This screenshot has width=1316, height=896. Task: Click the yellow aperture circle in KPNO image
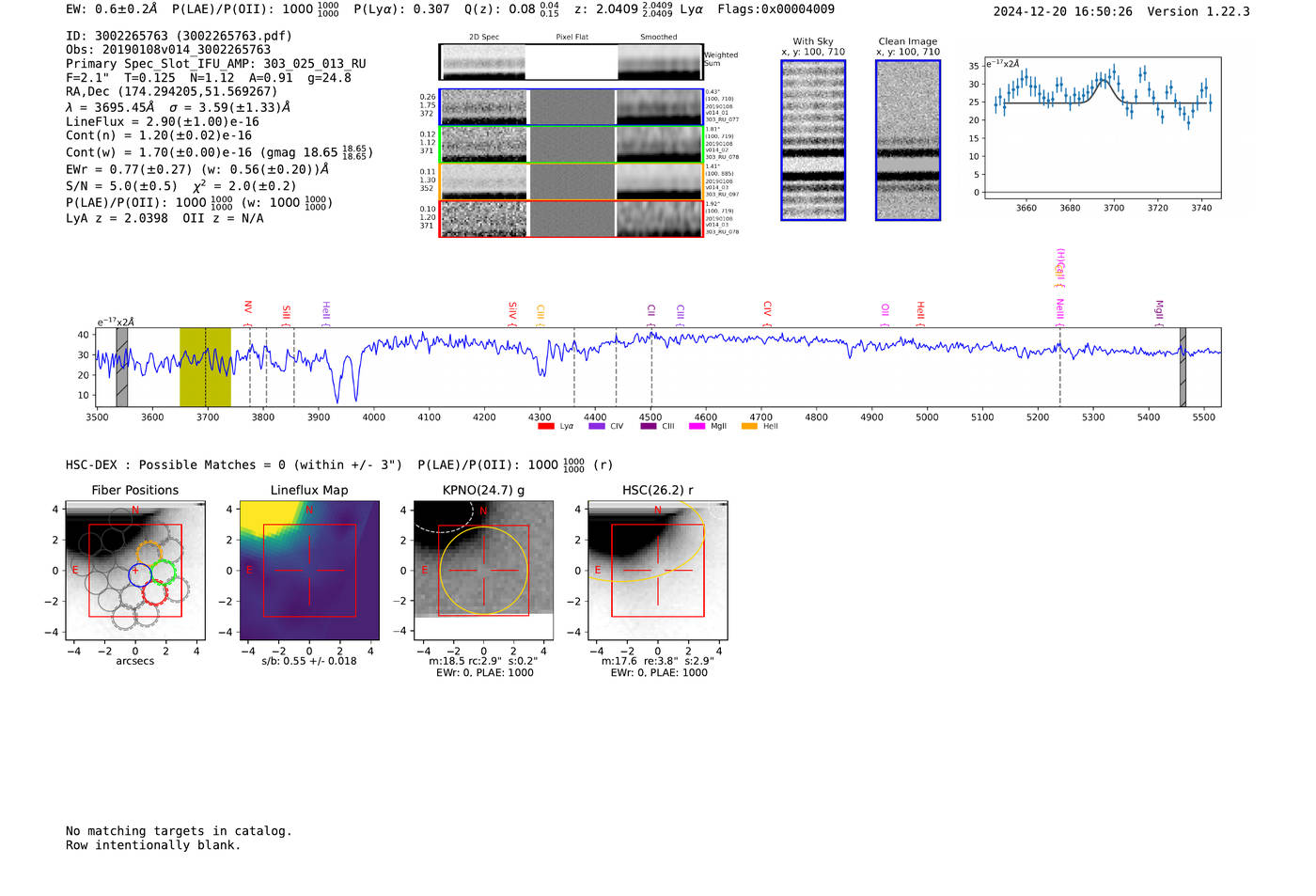[x=484, y=571]
